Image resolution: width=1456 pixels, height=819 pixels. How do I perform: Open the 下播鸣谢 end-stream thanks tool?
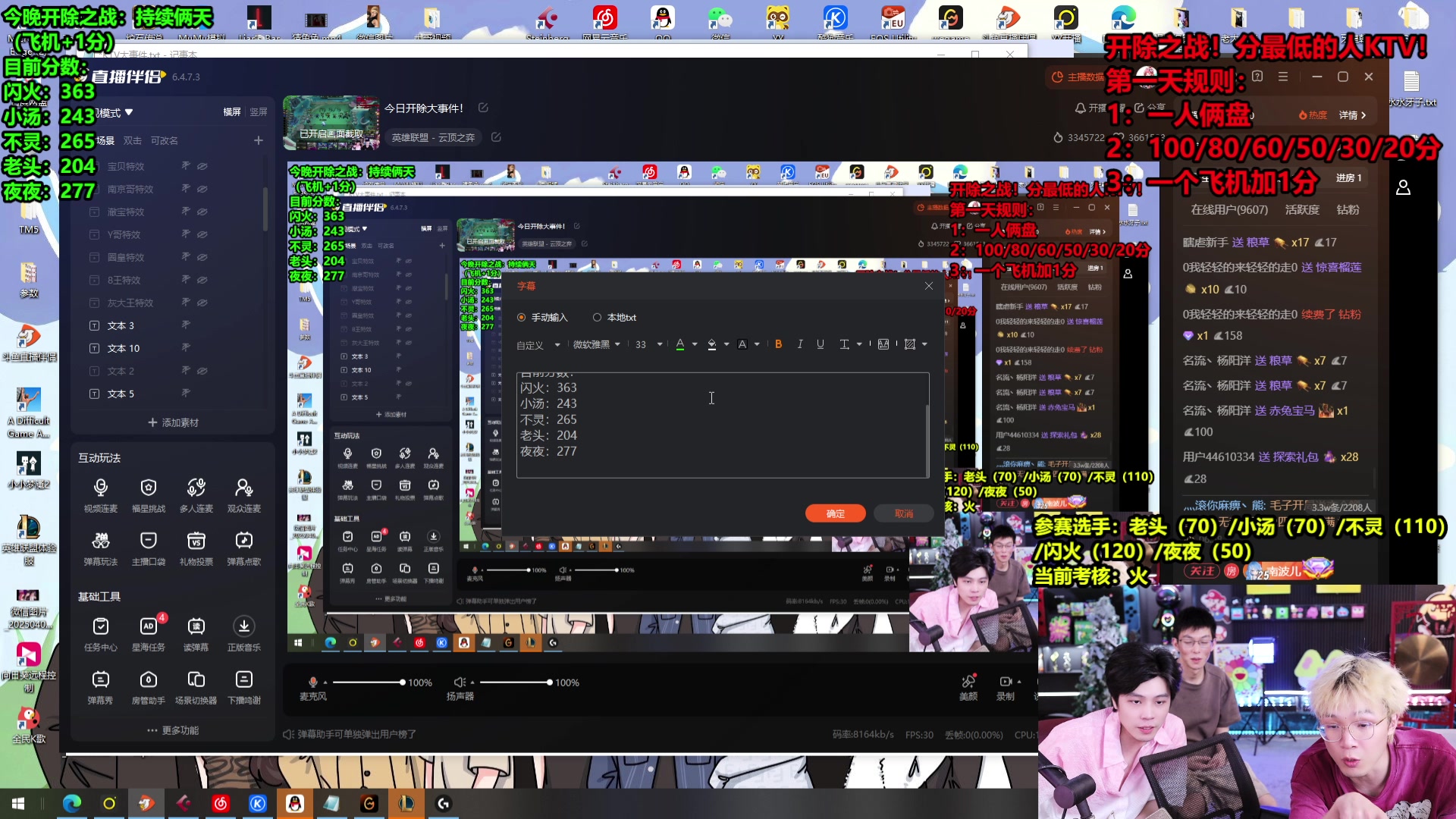tap(243, 687)
